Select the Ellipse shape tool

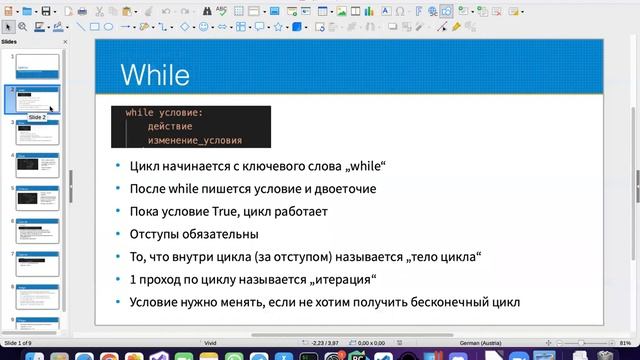(x=109, y=27)
